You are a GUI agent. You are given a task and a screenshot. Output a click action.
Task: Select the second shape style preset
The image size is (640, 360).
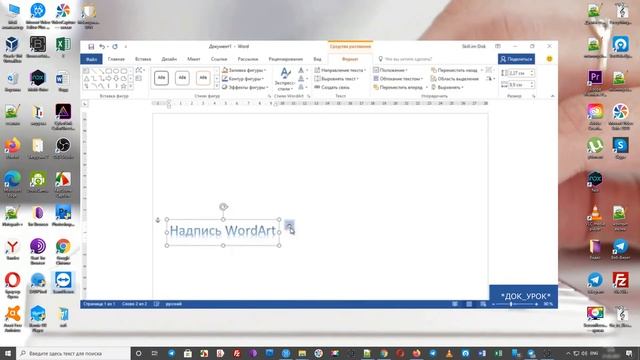tap(182, 78)
